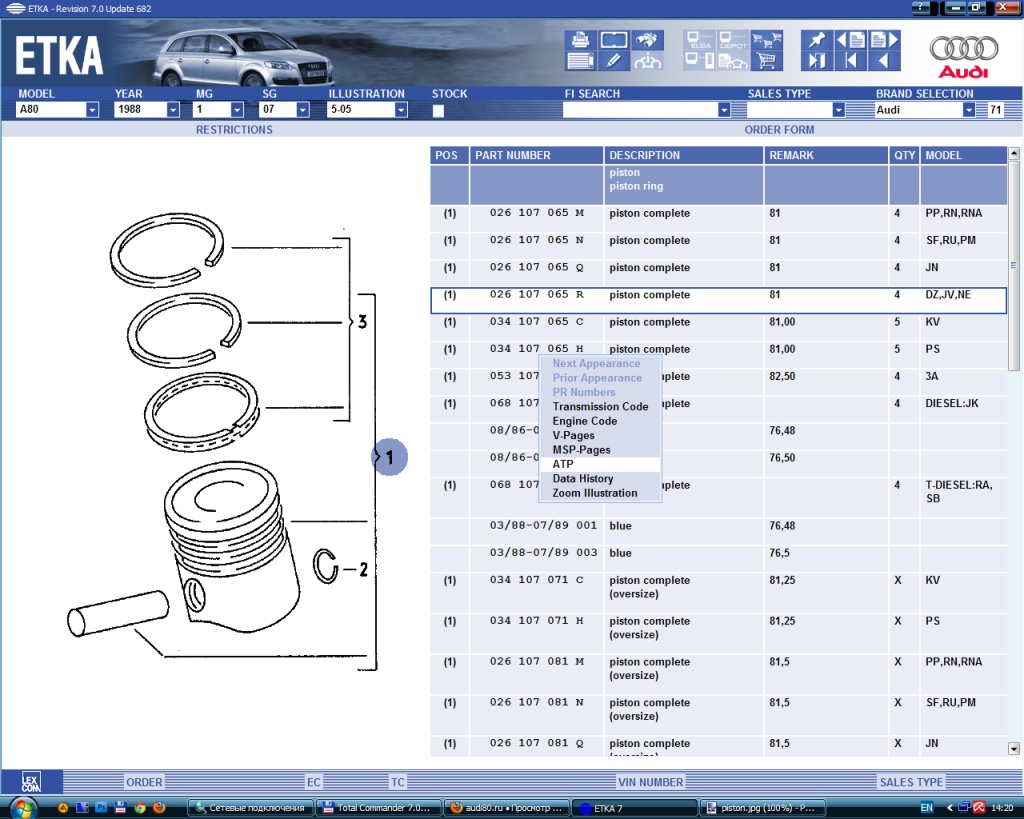Open the ORDER FORM link
The width and height of the screenshot is (1024, 819).
[779, 130]
